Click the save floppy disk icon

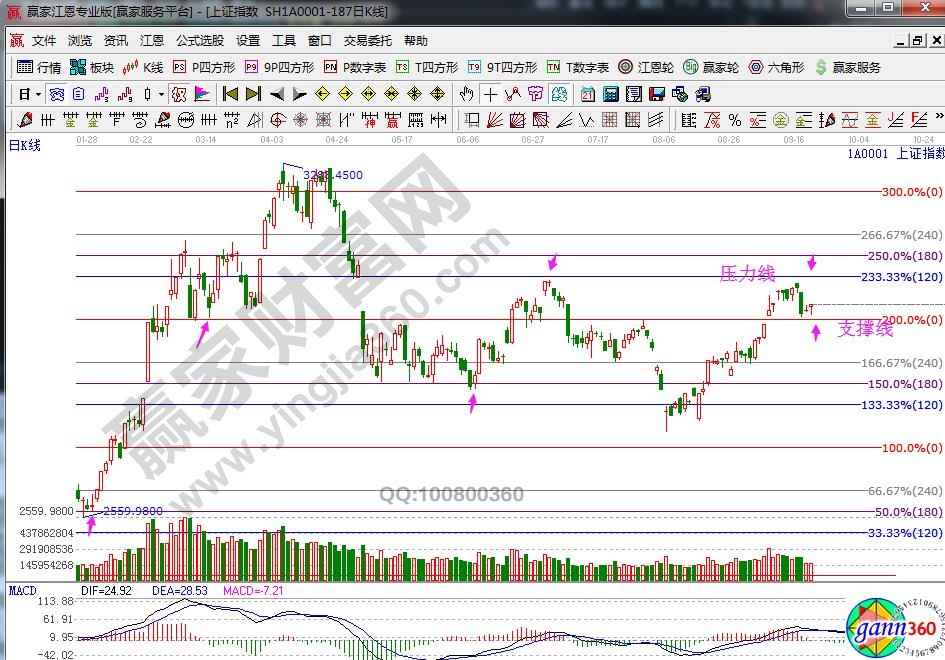[657, 94]
